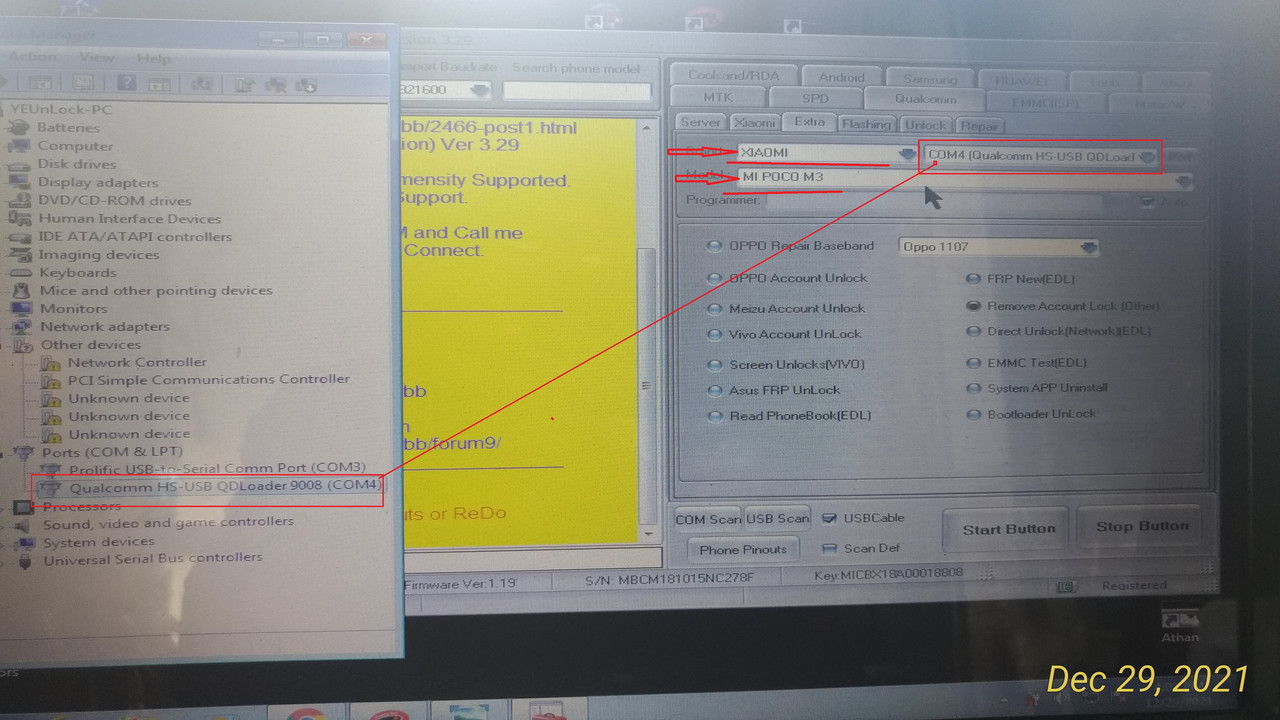Click the Mice and other pointing devices icon
The height and width of the screenshot is (720, 1280).
click(20, 290)
